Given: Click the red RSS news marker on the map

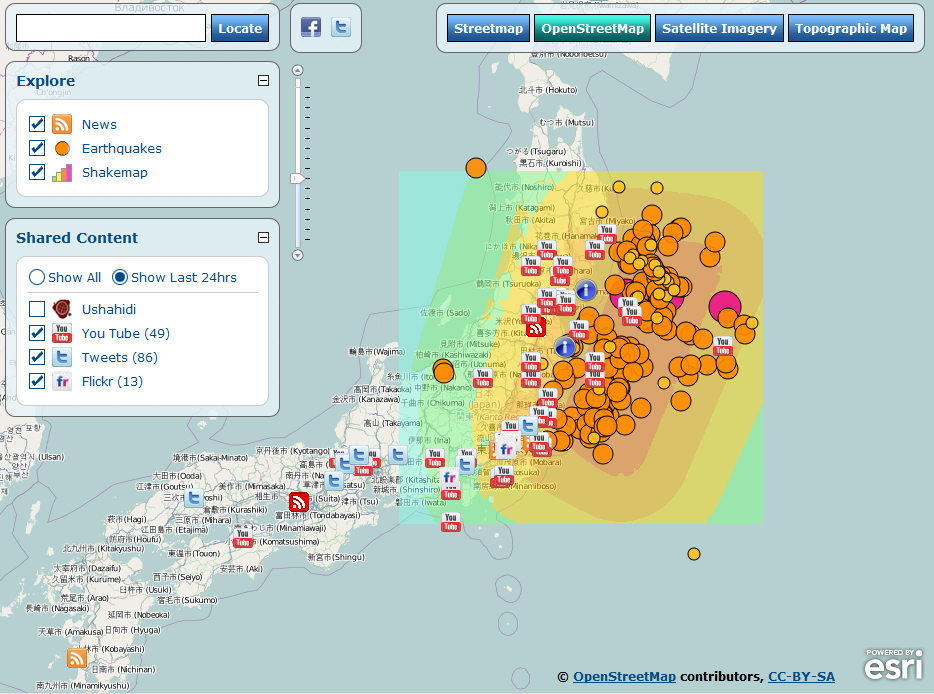Looking at the screenshot, I should tap(299, 502).
